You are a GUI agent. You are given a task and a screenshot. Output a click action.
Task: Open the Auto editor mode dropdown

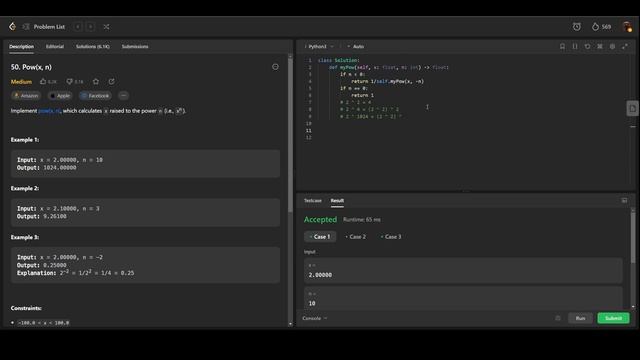(356, 47)
